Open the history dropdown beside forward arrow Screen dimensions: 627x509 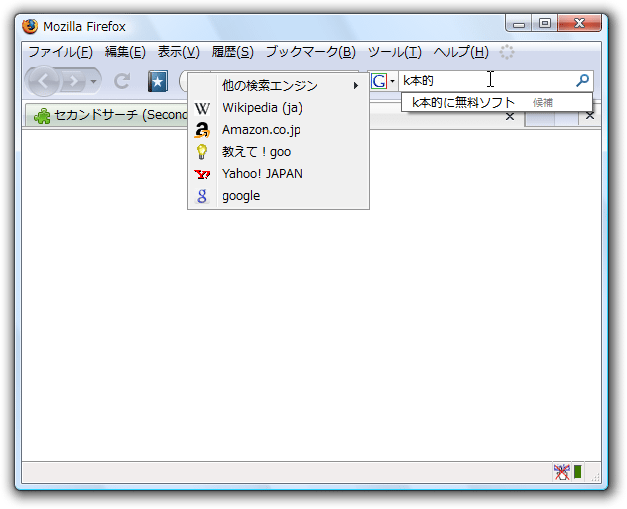94,82
